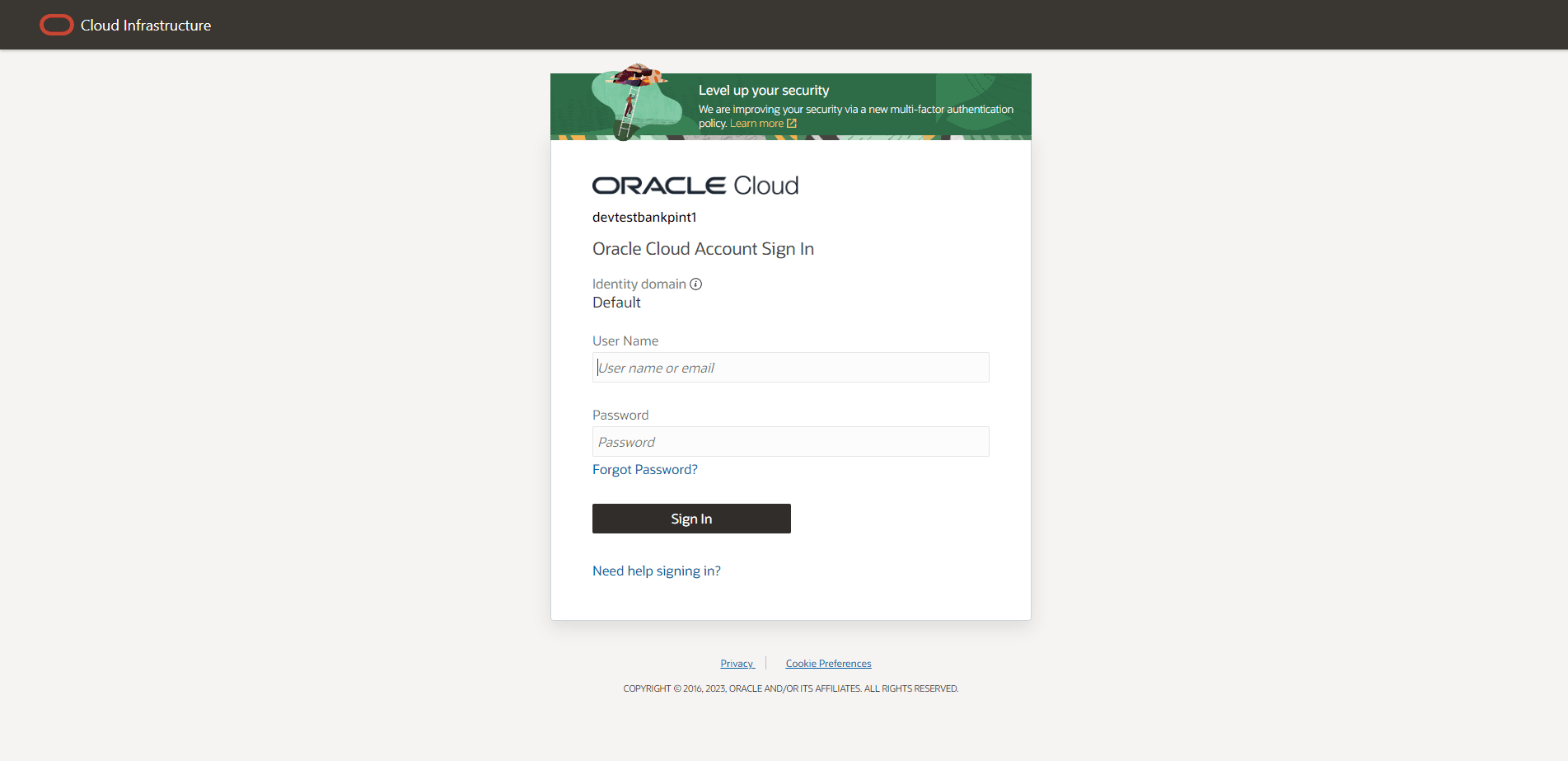This screenshot has width=1568, height=761.
Task: Click the ORACLE Cloud logo in the form
Action: coord(695,186)
